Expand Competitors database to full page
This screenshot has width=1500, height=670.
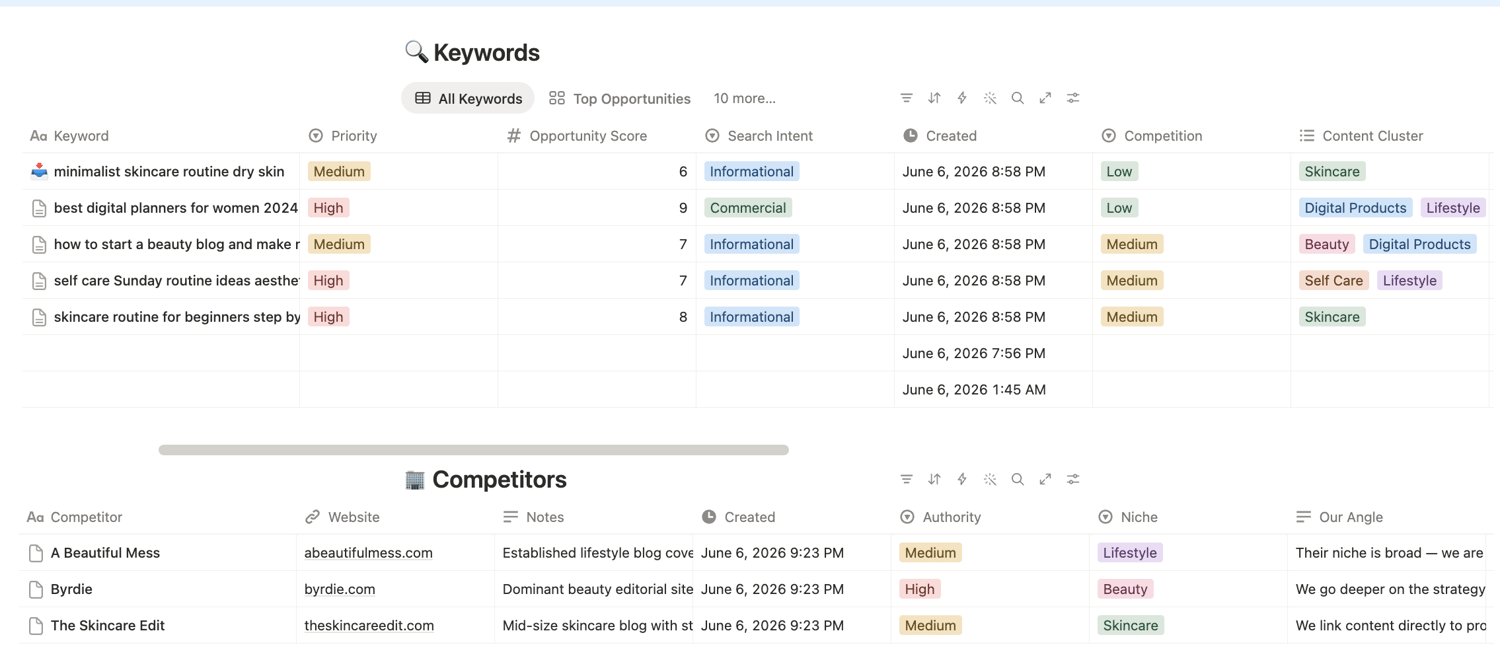click(x=1045, y=479)
